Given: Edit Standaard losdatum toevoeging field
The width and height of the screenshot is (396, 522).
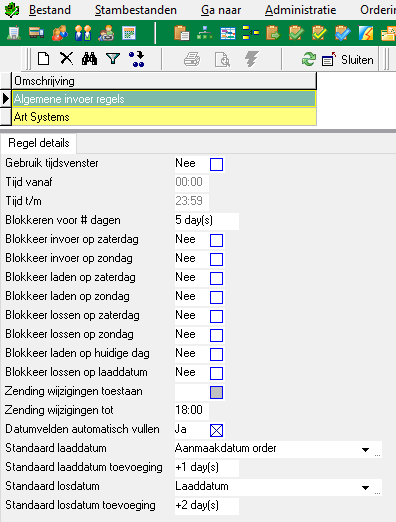Looking at the screenshot, I should click(x=207, y=505).
